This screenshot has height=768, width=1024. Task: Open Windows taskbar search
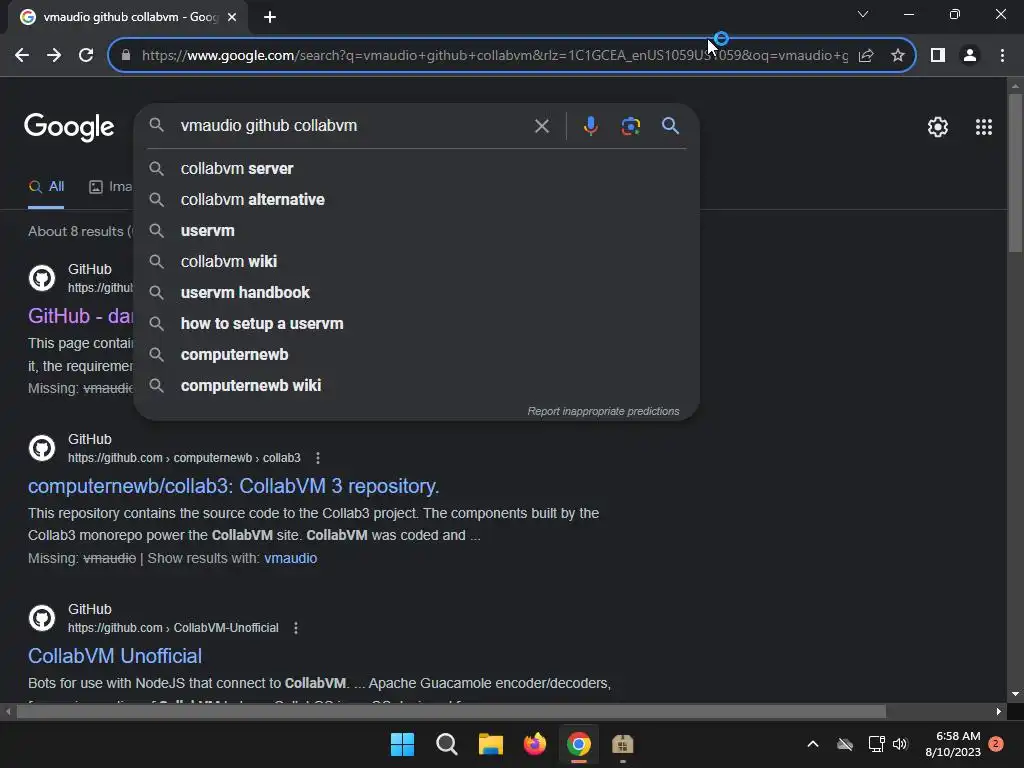[x=447, y=744]
